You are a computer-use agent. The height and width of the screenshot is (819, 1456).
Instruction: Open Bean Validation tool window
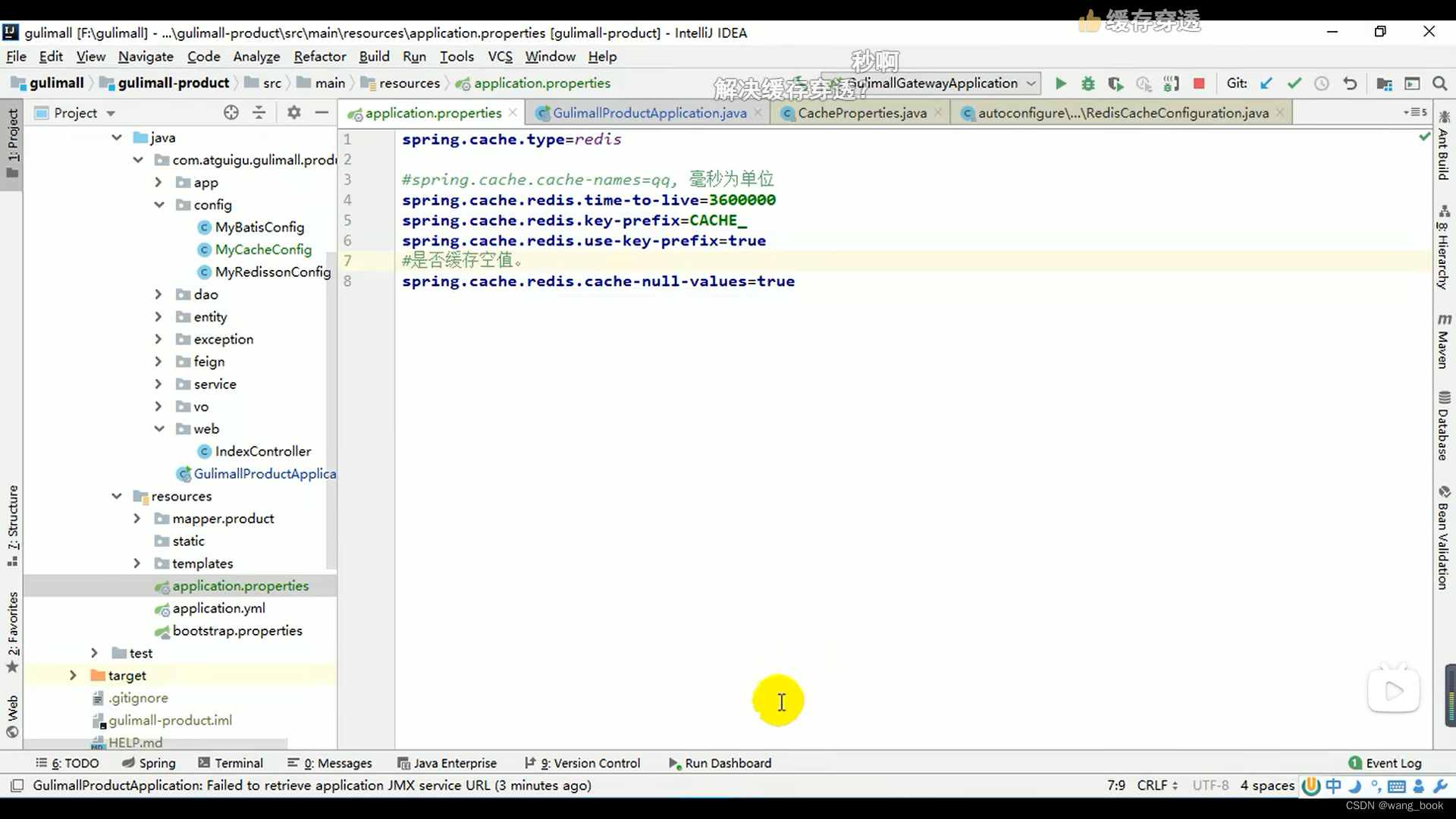1443,538
